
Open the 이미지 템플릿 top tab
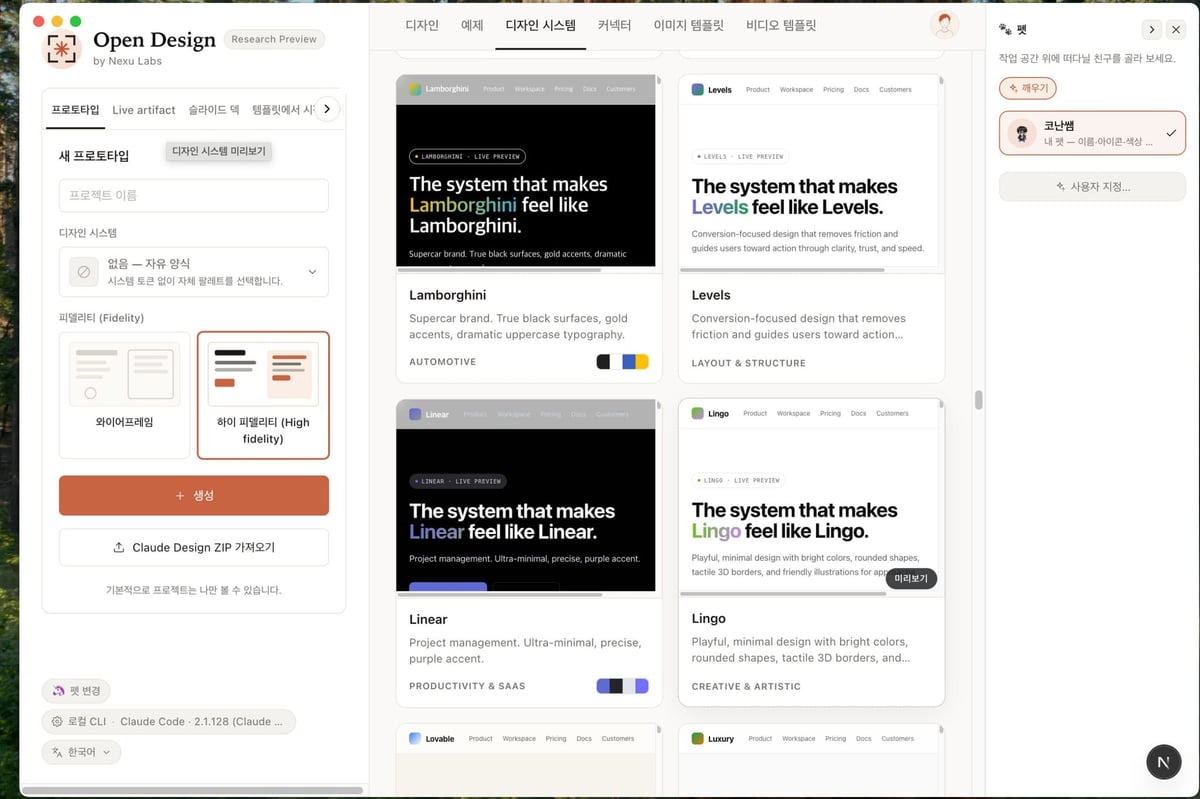689,25
